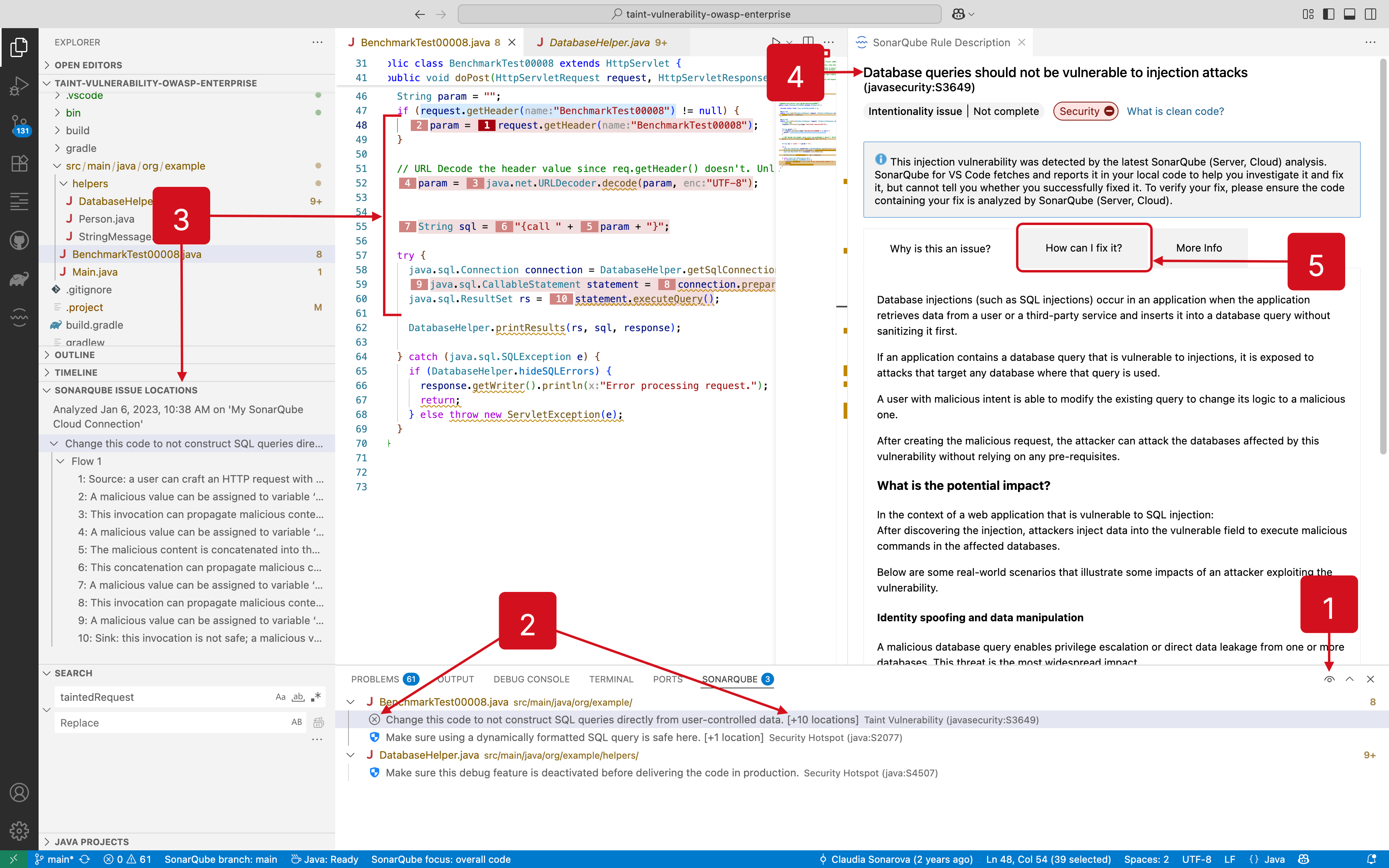Open the Manage gear icon
This screenshot has height=868, width=1389.
click(19, 830)
